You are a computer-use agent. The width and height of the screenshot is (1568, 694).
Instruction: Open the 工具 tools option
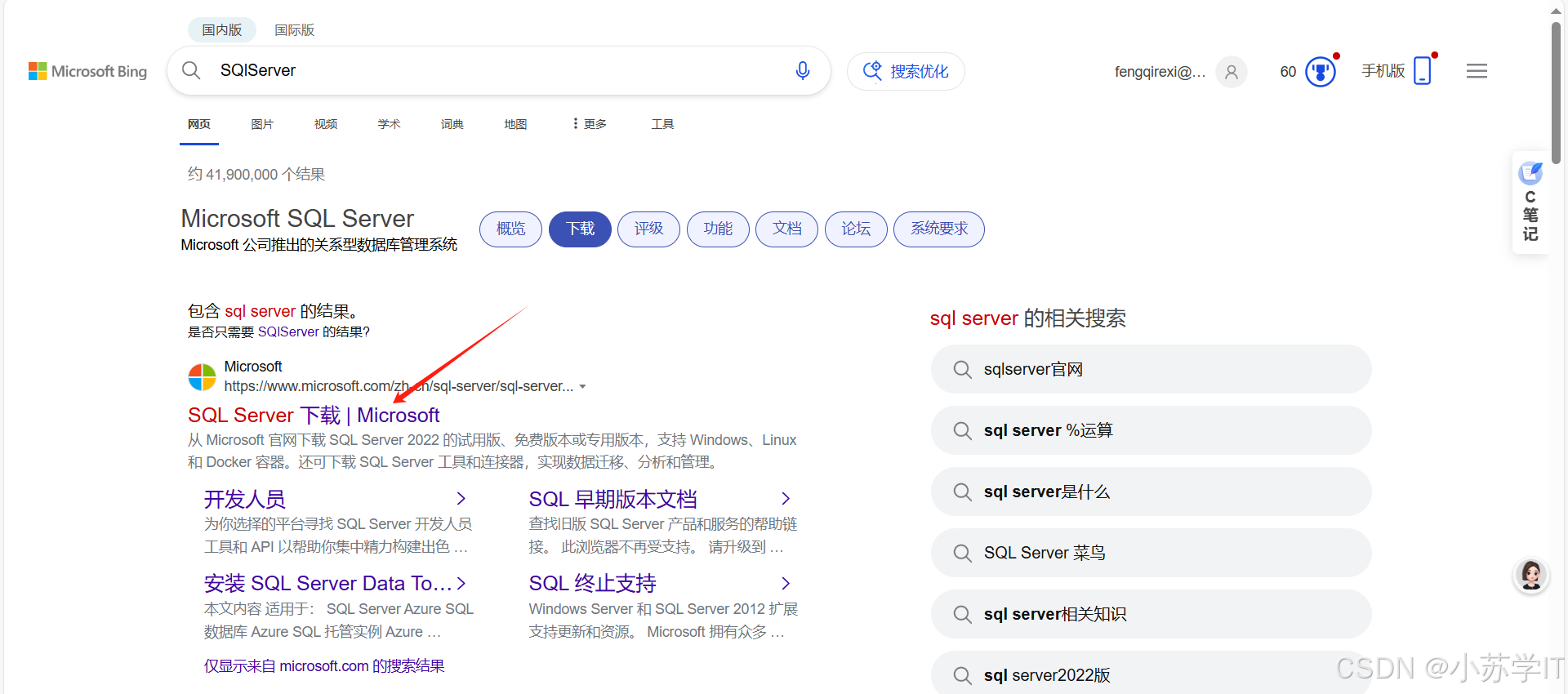point(662,124)
